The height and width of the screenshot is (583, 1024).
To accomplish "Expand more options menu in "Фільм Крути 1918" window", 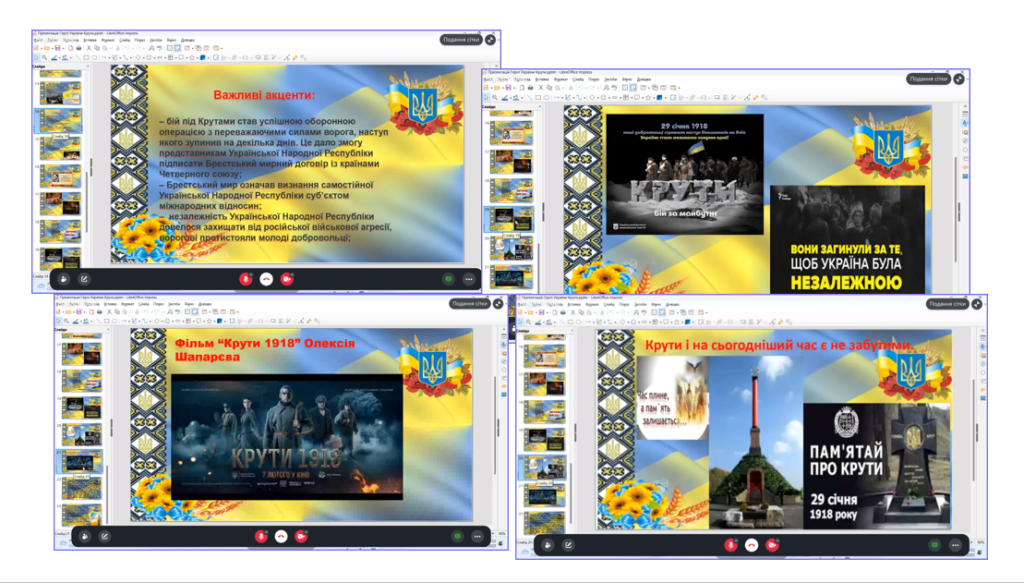I will point(477,536).
